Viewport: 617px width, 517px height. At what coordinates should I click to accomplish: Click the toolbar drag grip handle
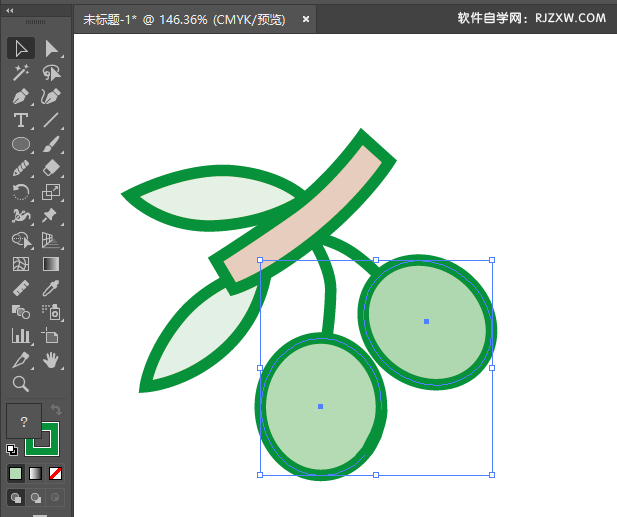35,22
